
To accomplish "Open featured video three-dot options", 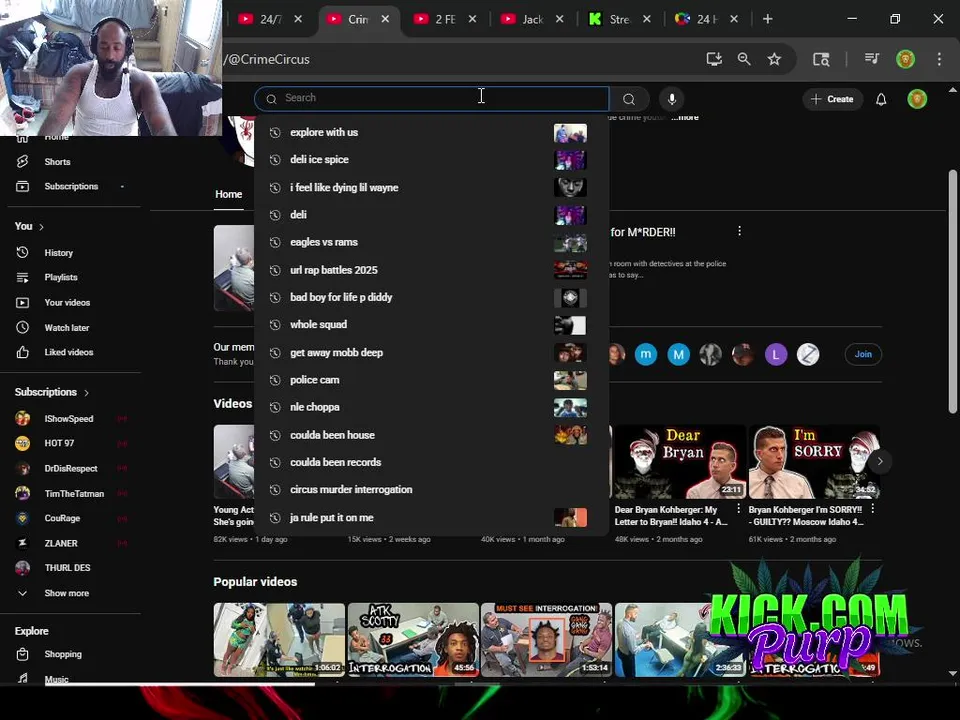I will pos(740,231).
